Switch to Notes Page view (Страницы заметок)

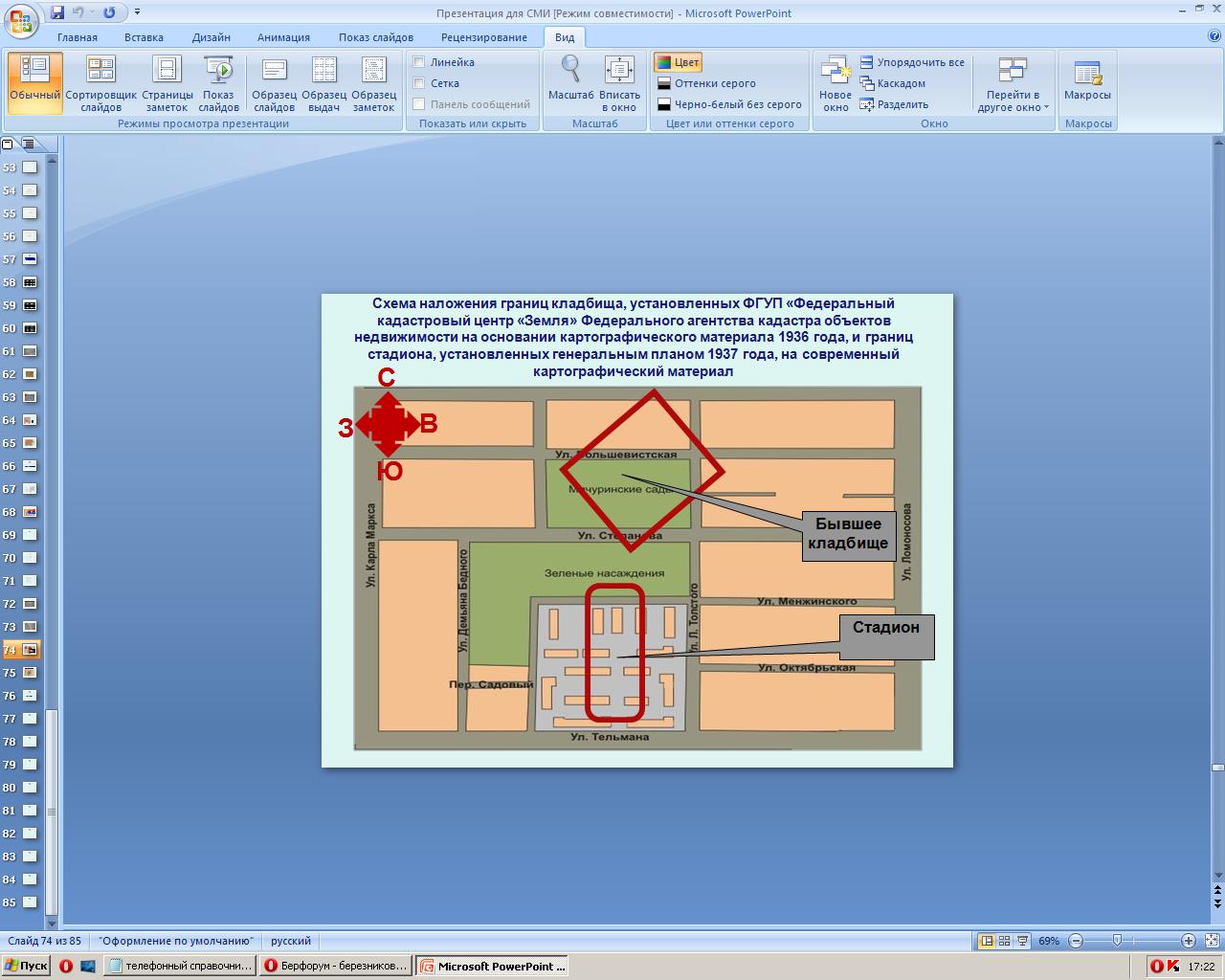167,83
